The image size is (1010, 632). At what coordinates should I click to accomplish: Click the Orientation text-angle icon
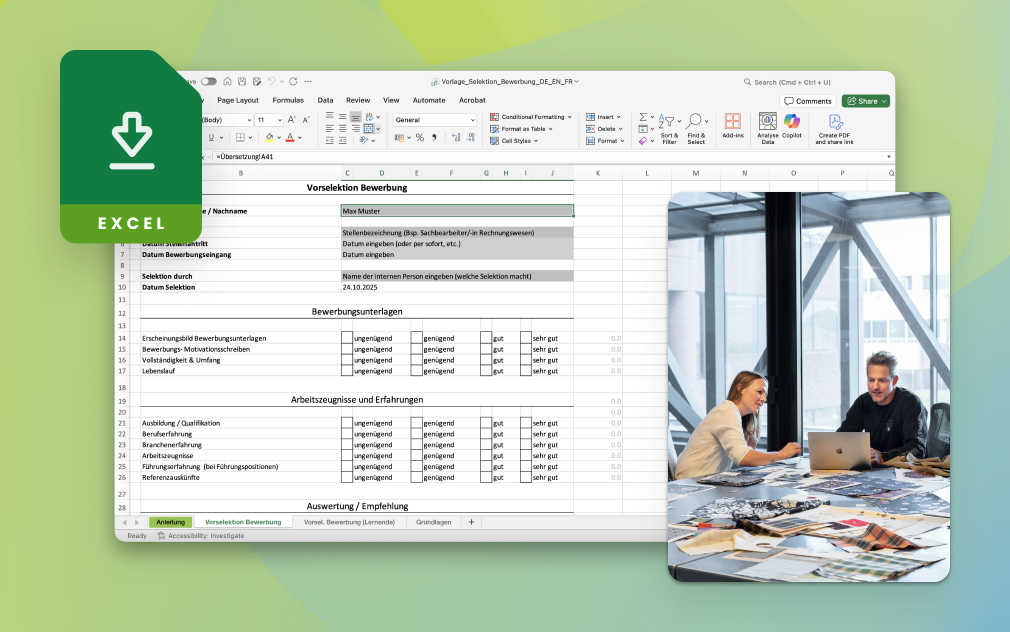pos(365,140)
